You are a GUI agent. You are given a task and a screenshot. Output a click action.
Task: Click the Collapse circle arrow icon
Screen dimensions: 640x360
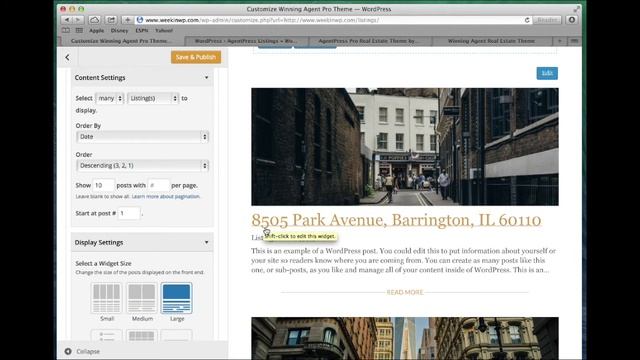pos(68,351)
